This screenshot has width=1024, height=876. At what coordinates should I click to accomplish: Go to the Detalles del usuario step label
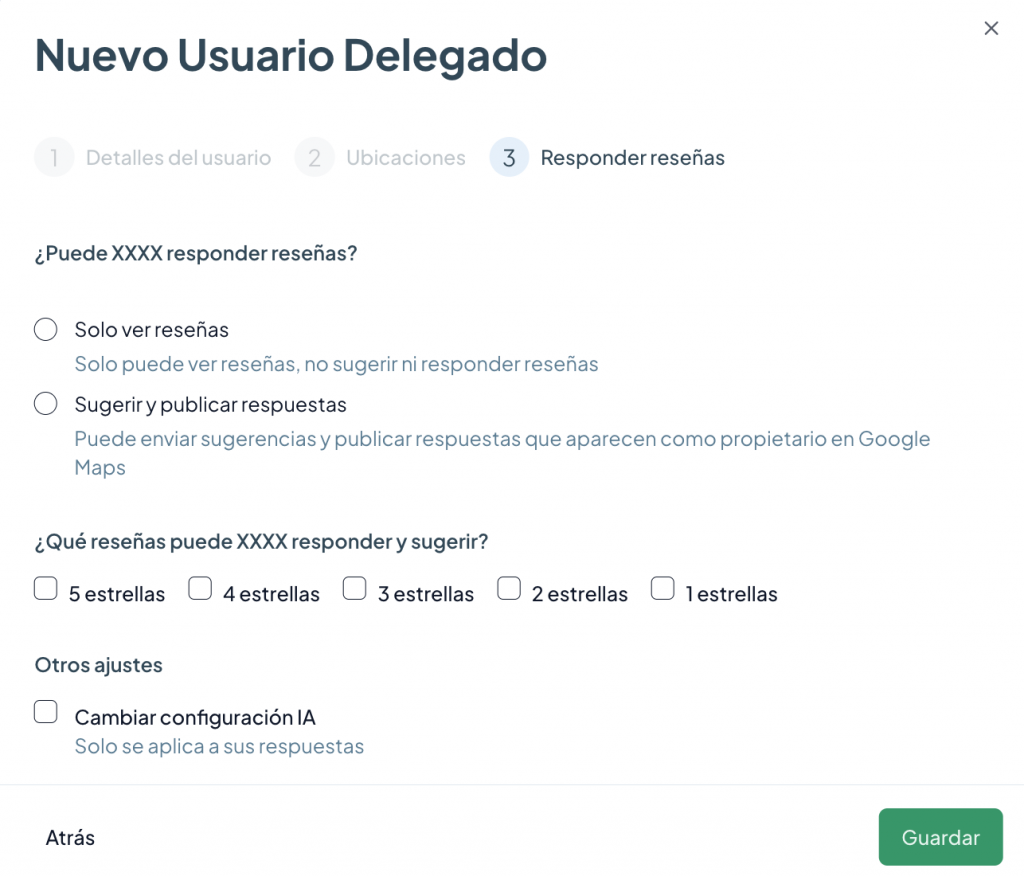tap(178, 158)
